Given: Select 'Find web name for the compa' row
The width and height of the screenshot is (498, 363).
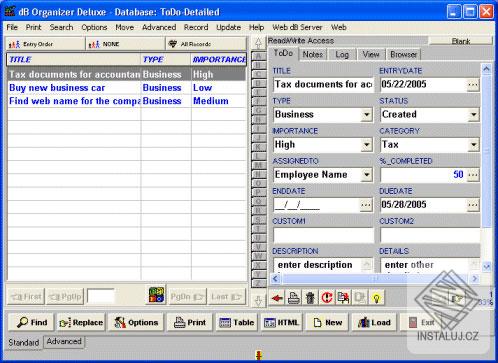Looking at the screenshot, I should click(x=127, y=101).
